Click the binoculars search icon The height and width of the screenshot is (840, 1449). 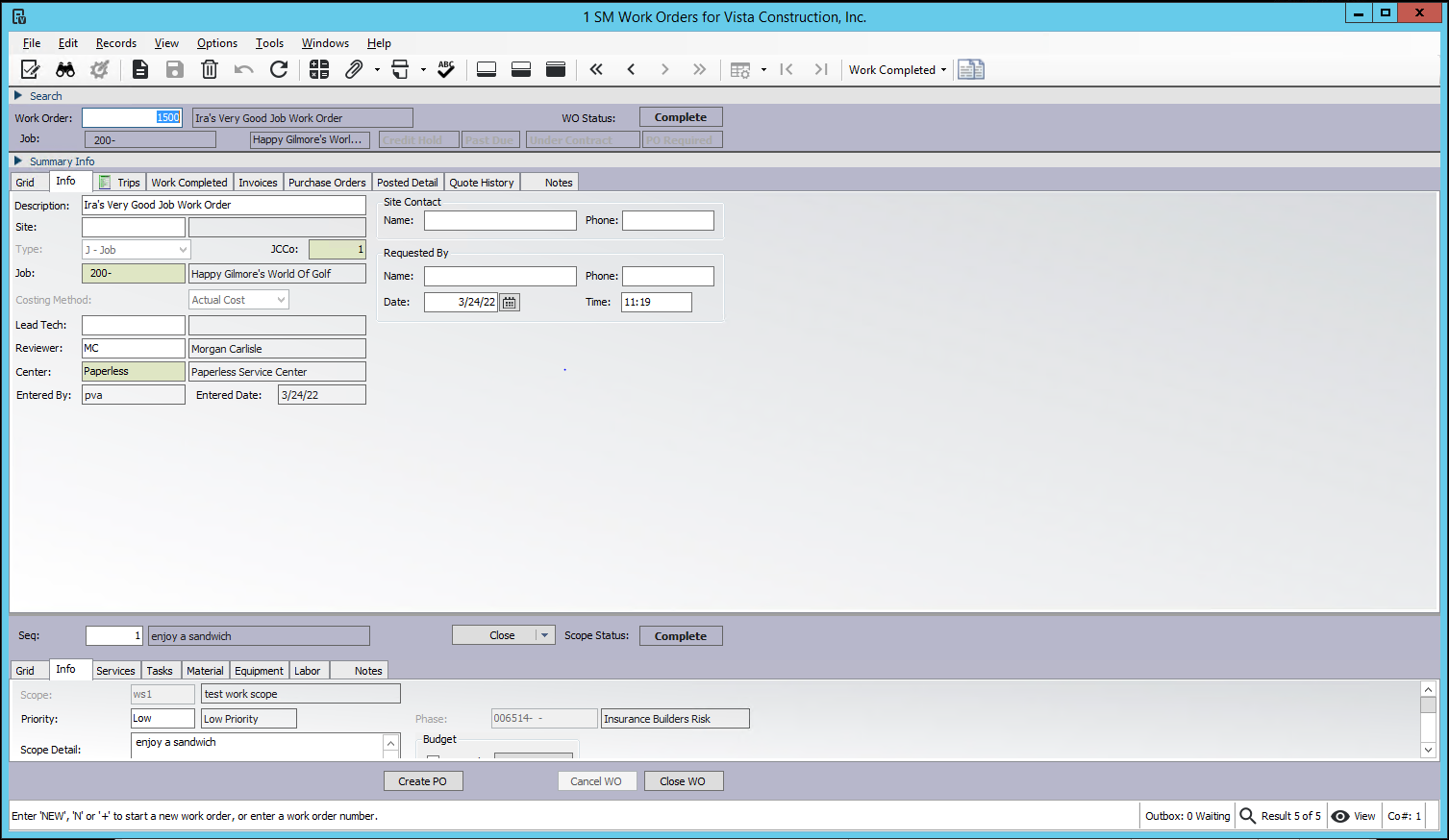[64, 69]
